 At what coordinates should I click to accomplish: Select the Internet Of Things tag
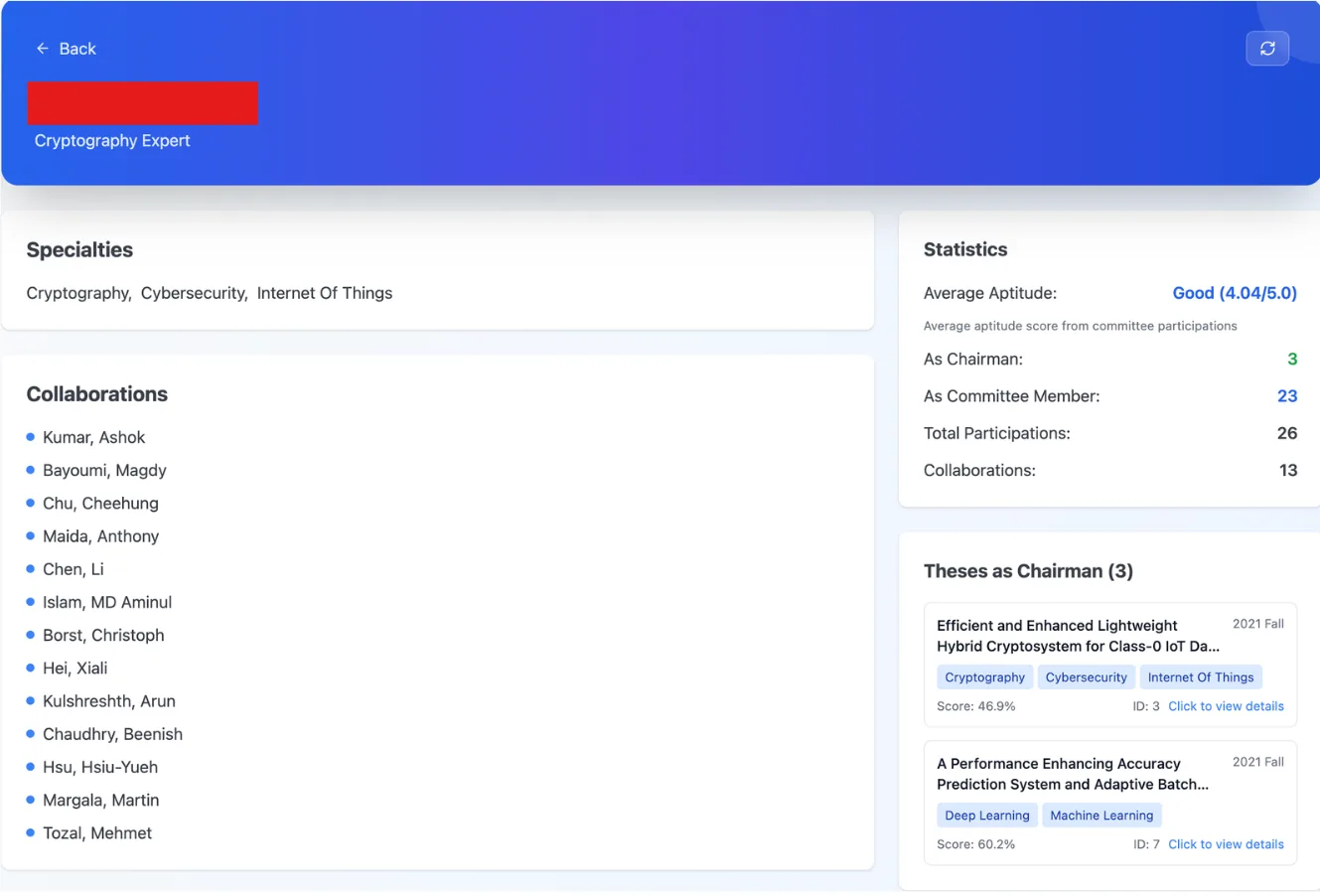tap(1201, 677)
